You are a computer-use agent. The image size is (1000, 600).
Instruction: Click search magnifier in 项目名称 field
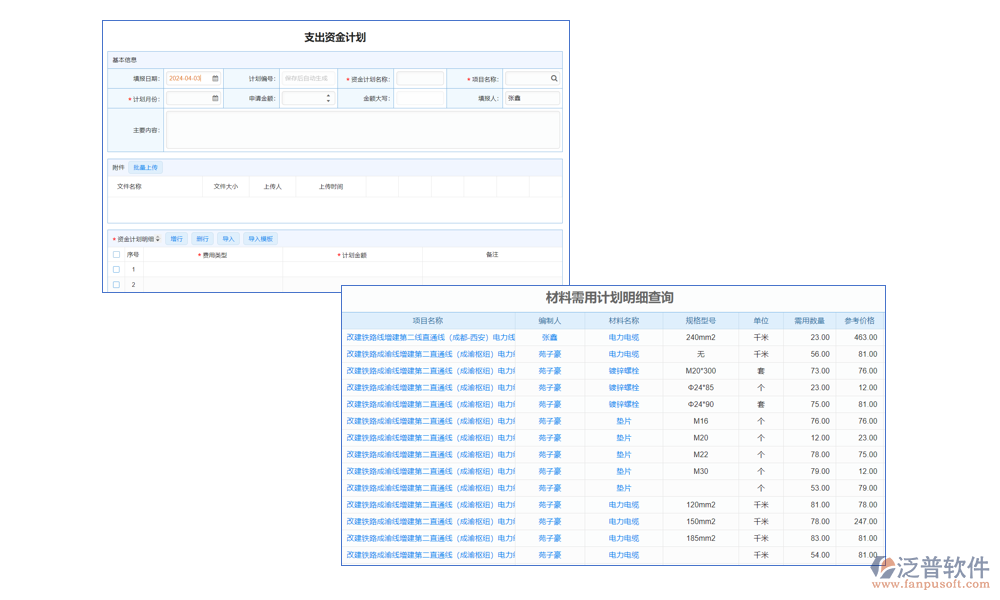[554, 78]
